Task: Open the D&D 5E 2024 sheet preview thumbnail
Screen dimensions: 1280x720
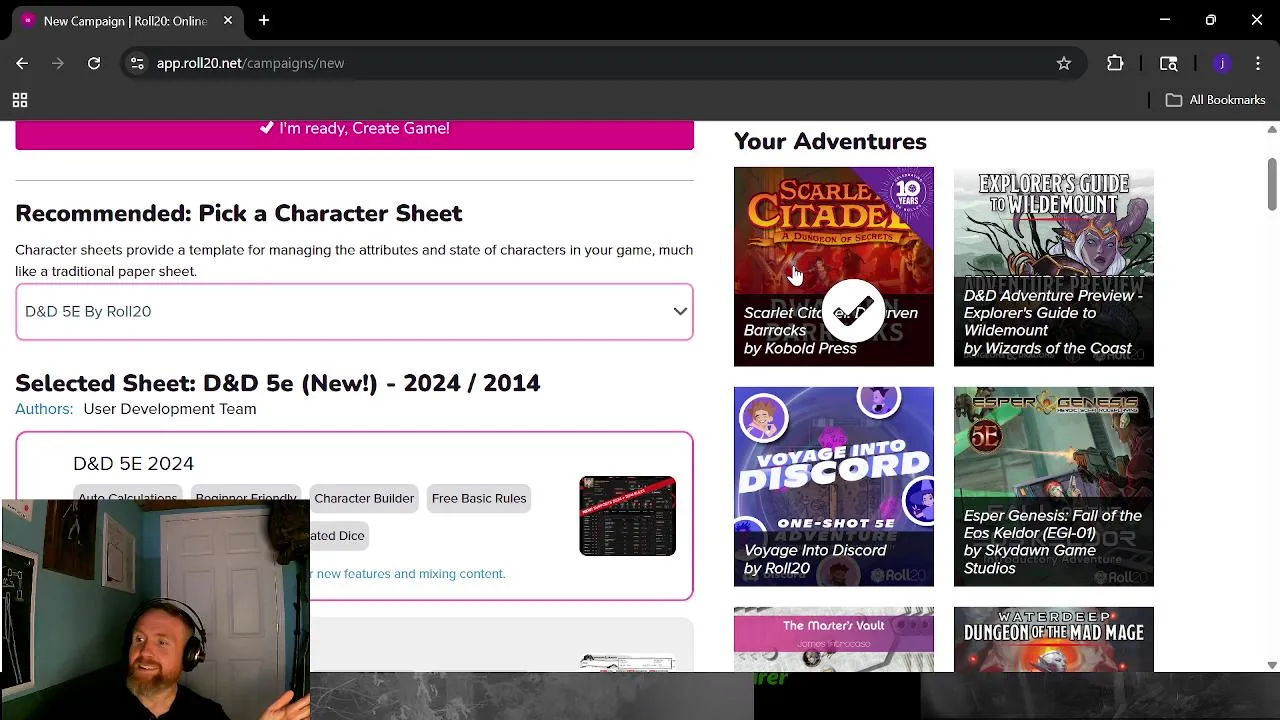Action: point(628,516)
